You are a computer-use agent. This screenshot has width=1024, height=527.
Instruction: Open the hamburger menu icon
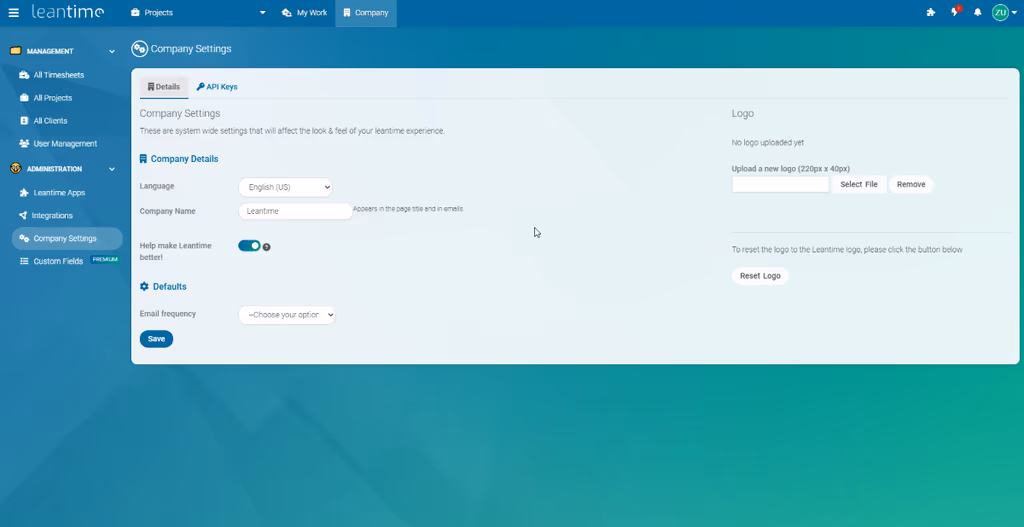click(13, 12)
